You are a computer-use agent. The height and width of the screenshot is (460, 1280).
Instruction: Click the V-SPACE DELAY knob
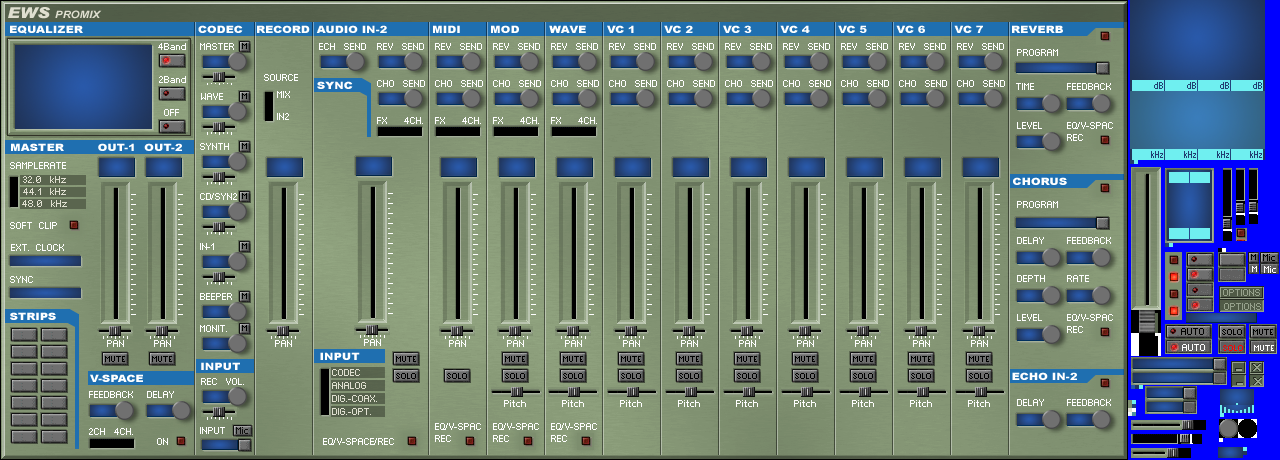click(181, 410)
